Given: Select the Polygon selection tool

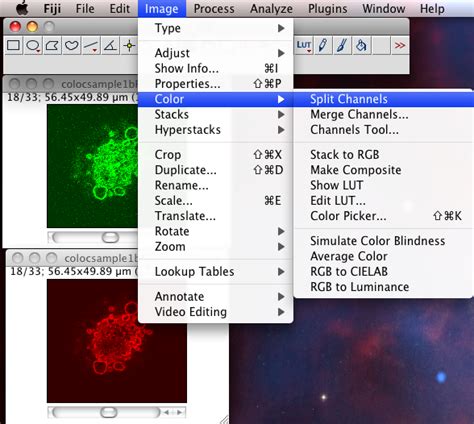Looking at the screenshot, I should [x=52, y=46].
